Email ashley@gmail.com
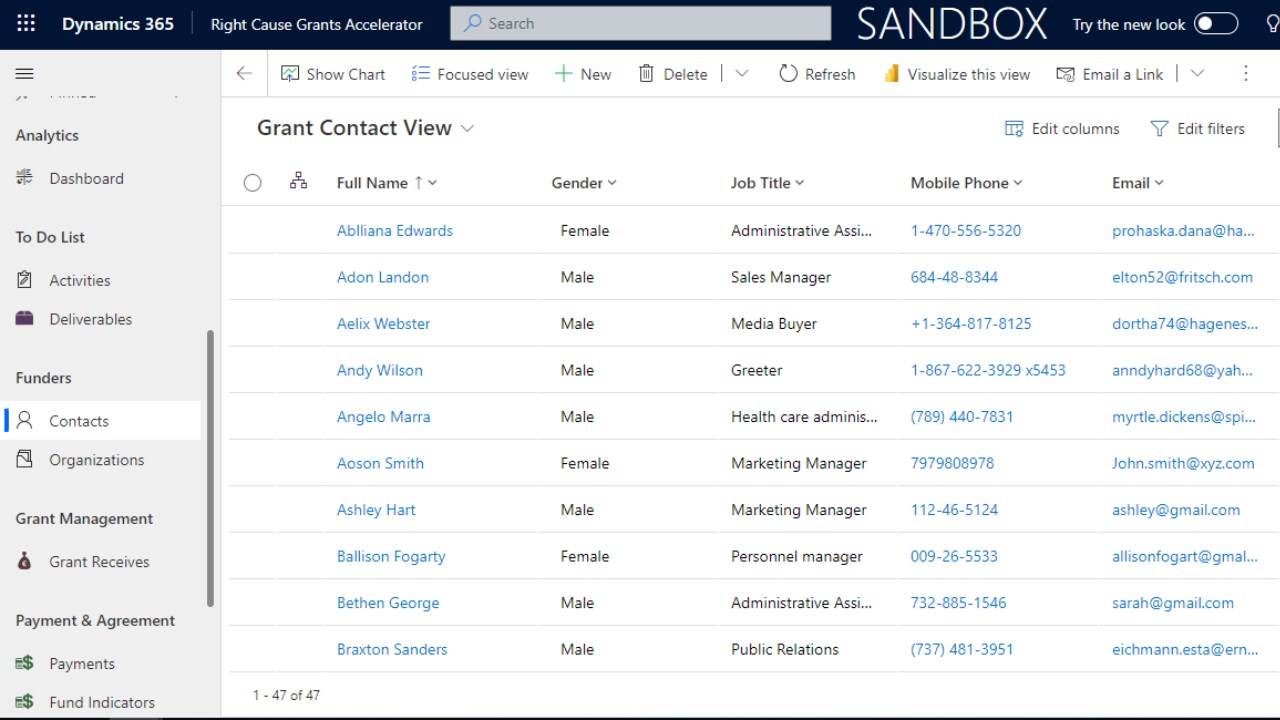This screenshot has width=1280, height=720. point(1176,509)
